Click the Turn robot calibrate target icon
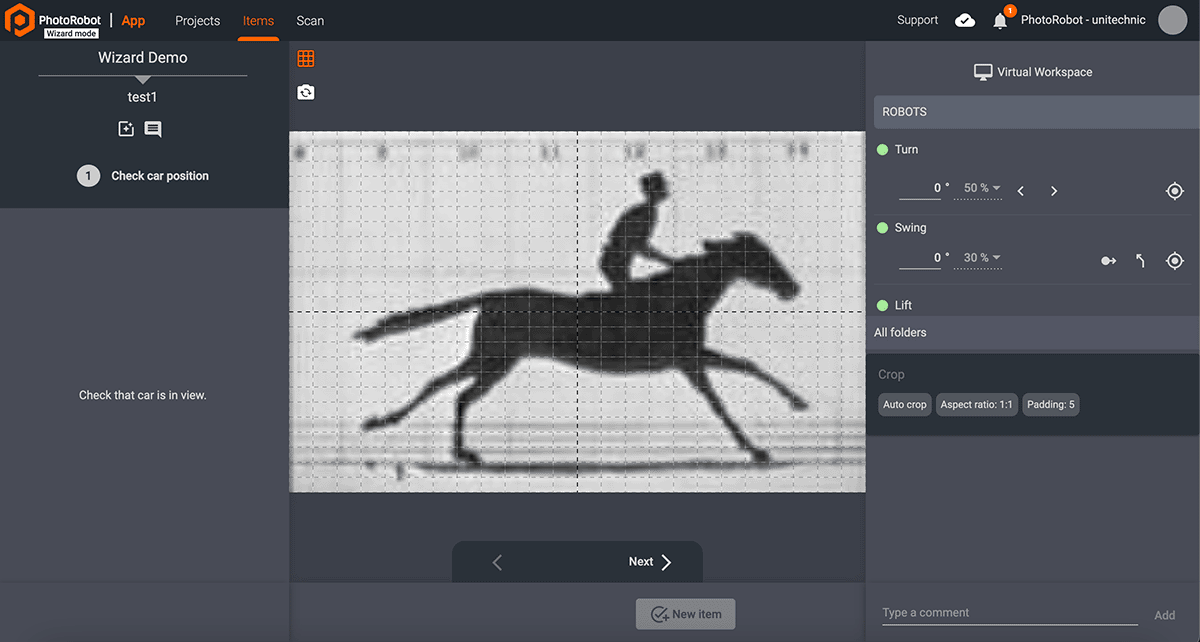The height and width of the screenshot is (642, 1200). point(1175,191)
